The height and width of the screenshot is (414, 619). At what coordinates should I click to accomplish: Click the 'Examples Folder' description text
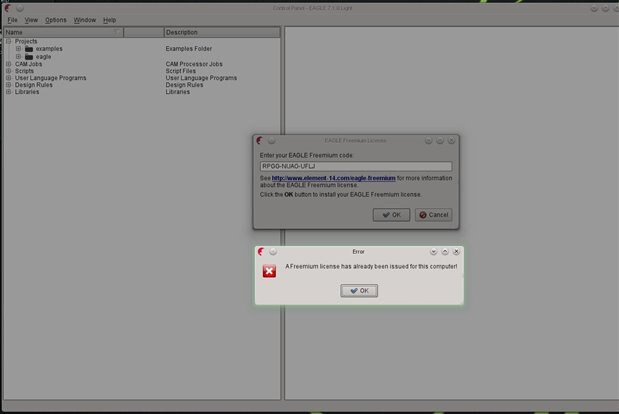pyautogui.click(x=189, y=49)
